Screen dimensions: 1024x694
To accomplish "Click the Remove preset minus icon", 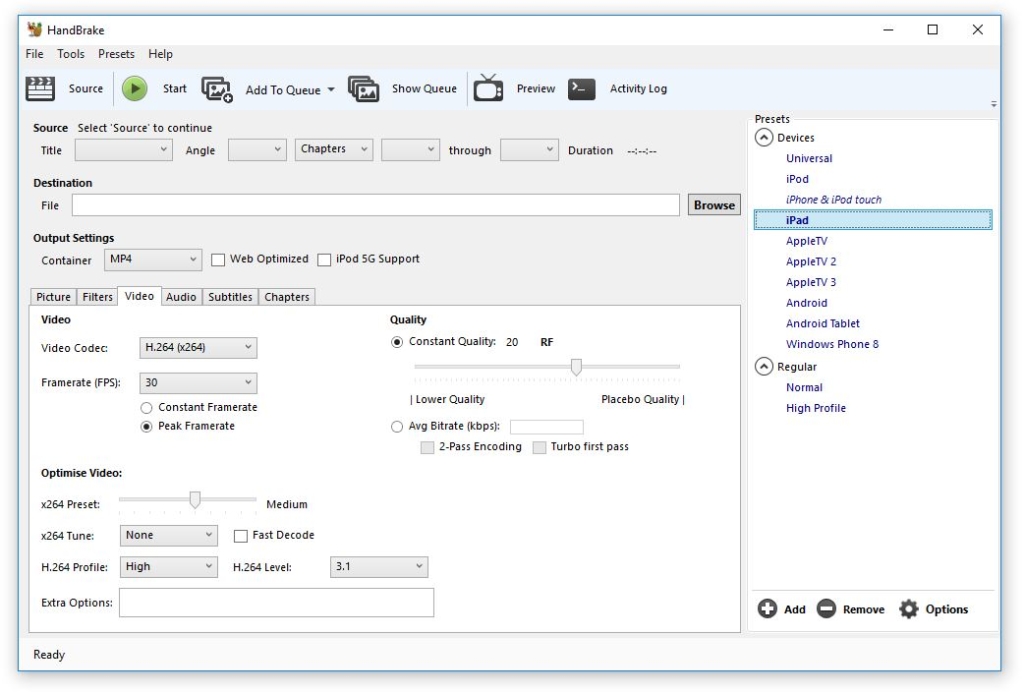I will click(826, 609).
